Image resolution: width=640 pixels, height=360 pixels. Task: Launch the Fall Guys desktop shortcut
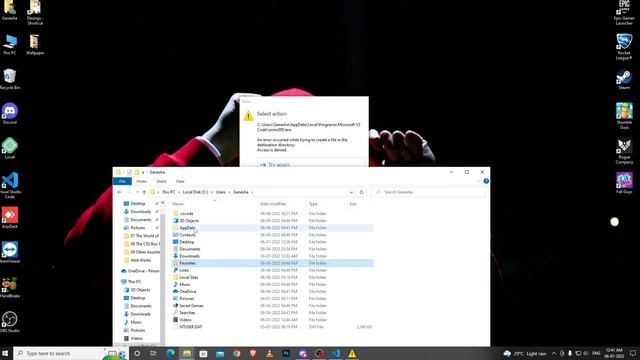[624, 183]
